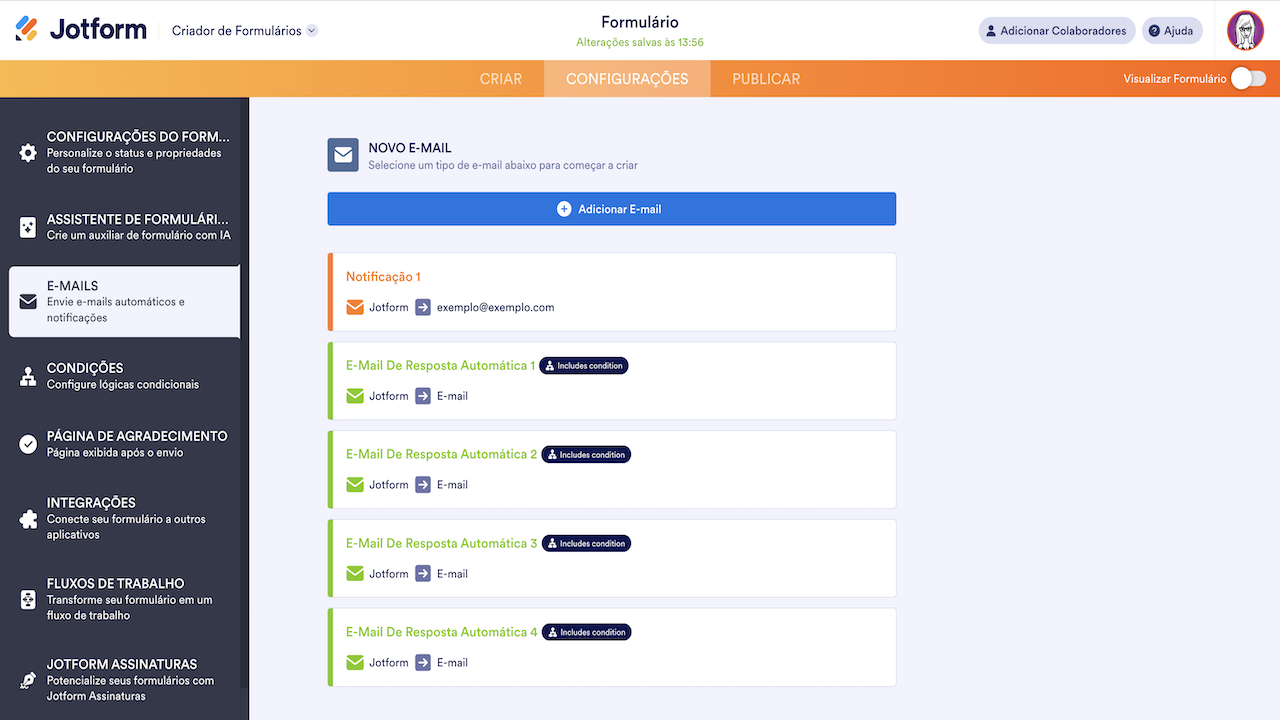
Task: Click the Includes condition badge on Automática 1
Action: (x=584, y=366)
